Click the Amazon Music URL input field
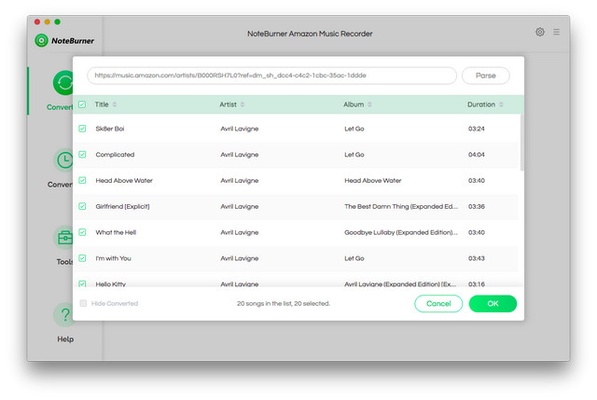This screenshot has height=400, width=597. tap(272, 75)
